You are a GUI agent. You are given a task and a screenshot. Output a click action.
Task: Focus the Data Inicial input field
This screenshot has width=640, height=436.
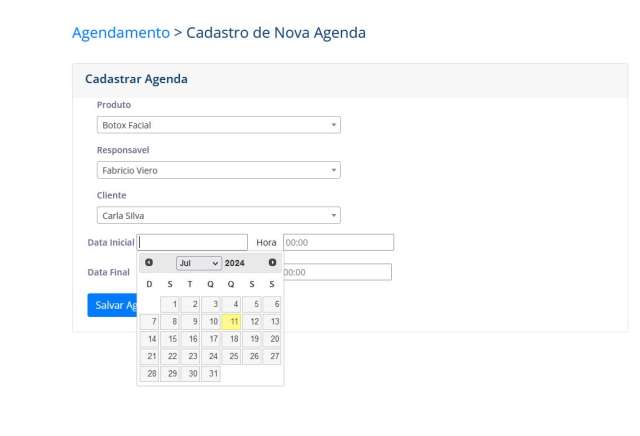193,242
